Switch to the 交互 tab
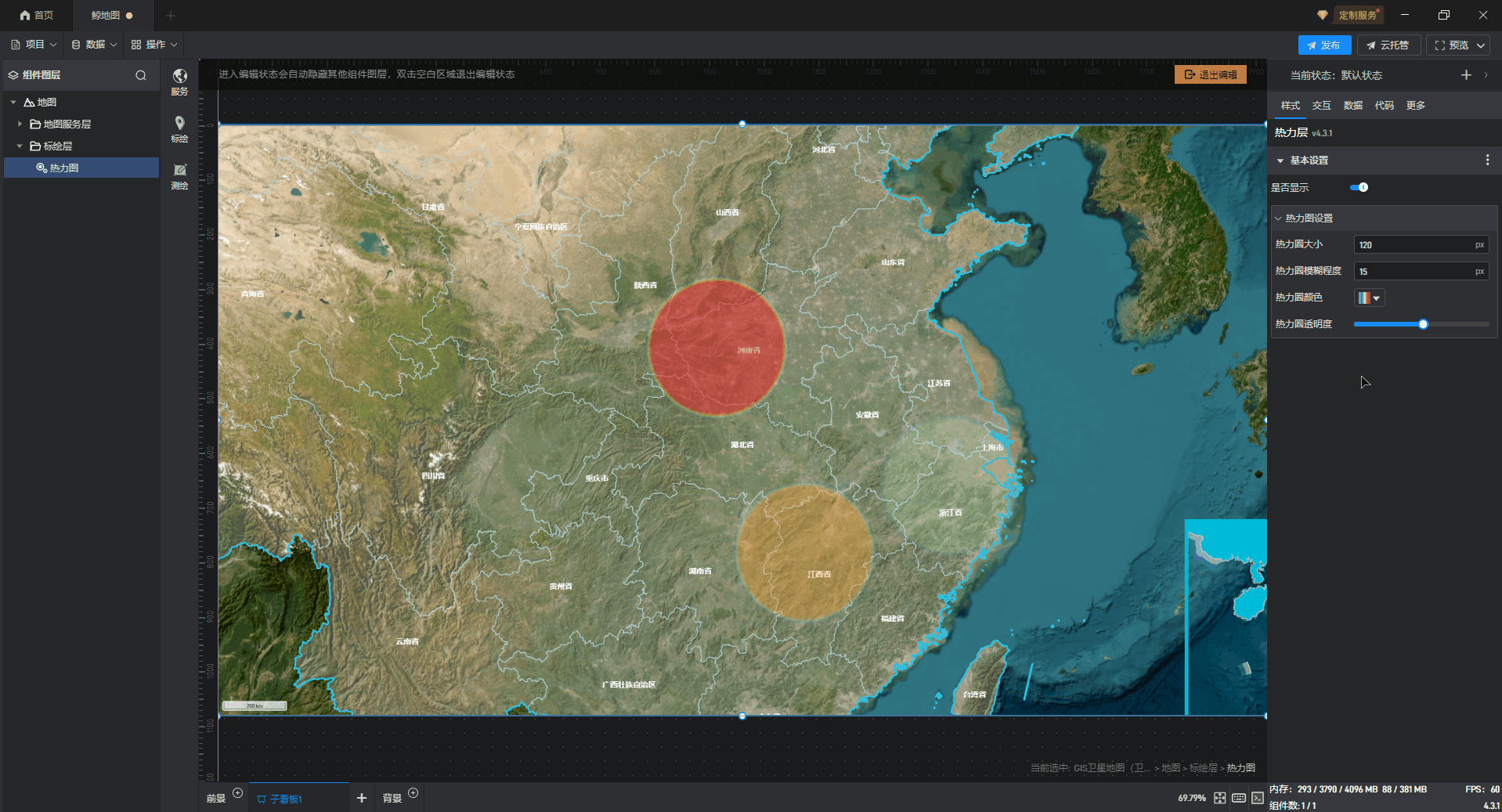 tap(1321, 105)
